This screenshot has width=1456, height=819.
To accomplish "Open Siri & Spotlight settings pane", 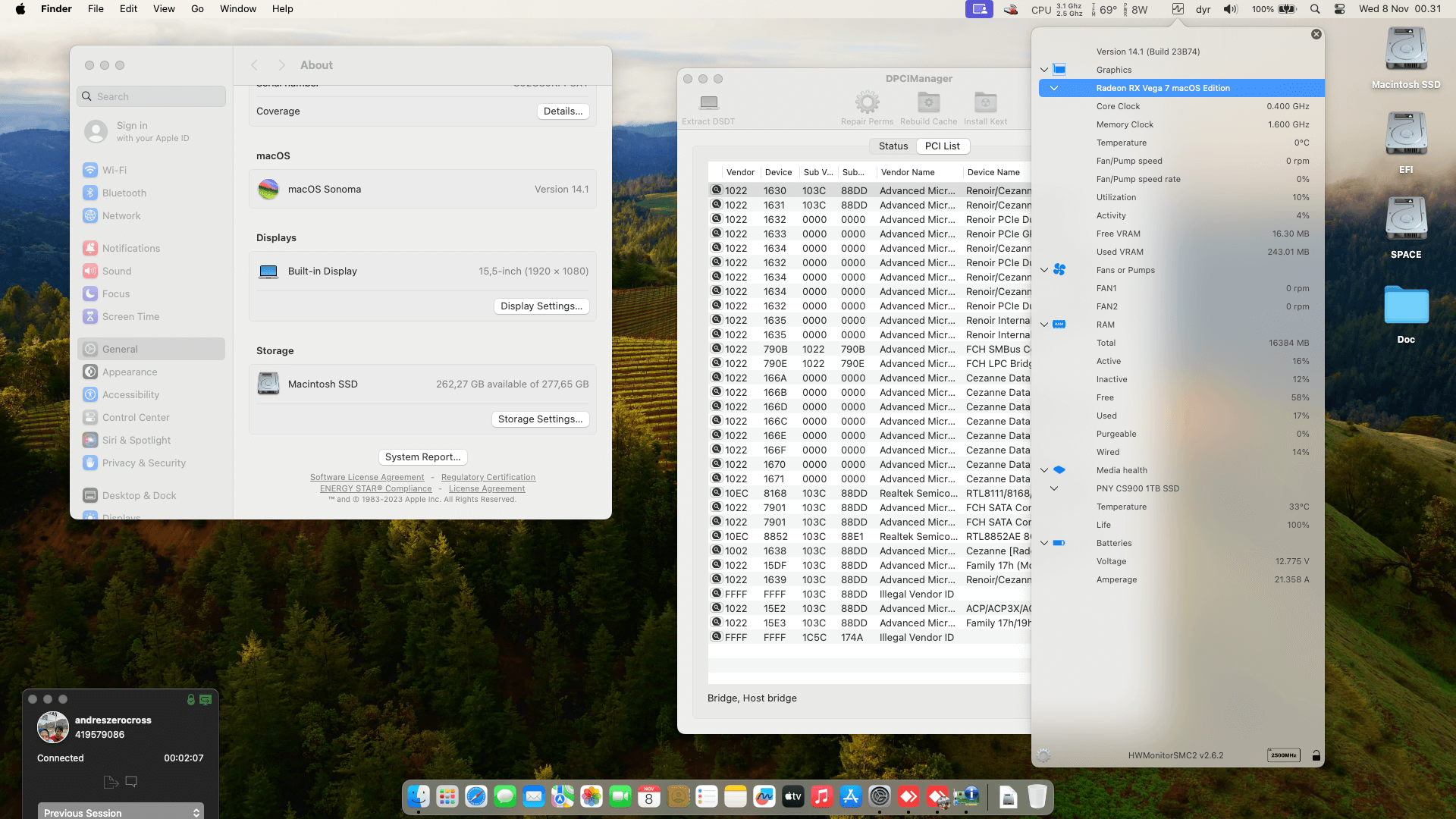I will [152, 441].
